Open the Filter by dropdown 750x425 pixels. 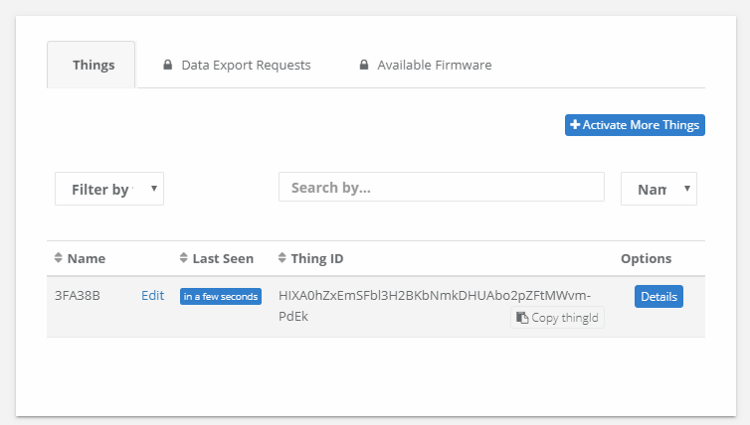click(110, 189)
